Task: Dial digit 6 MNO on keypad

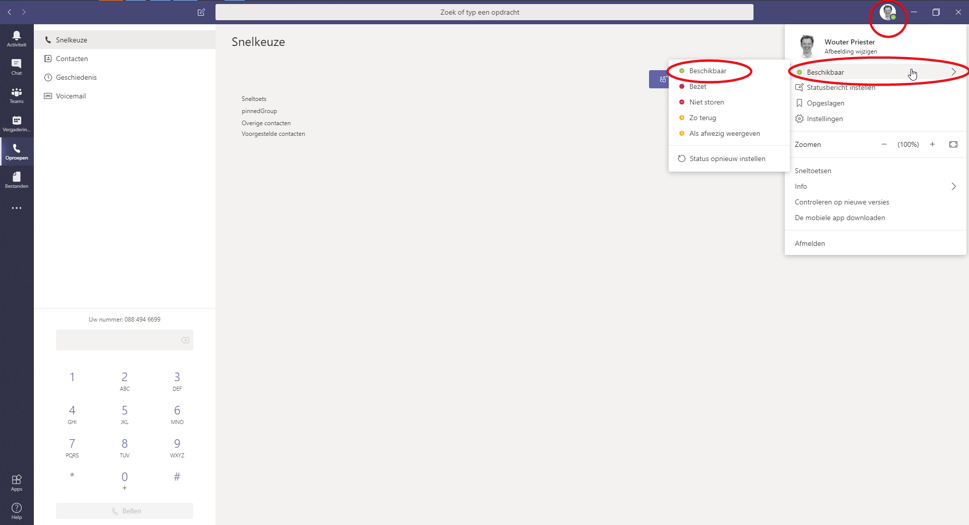Action: [177, 414]
